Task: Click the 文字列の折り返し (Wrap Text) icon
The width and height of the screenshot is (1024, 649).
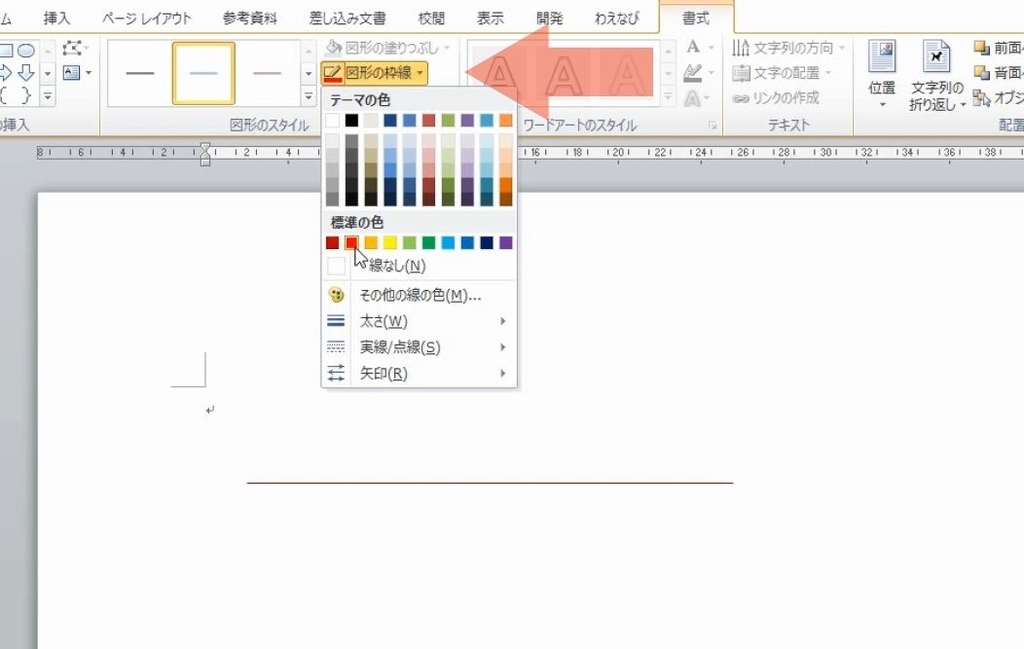Action: coord(937,75)
